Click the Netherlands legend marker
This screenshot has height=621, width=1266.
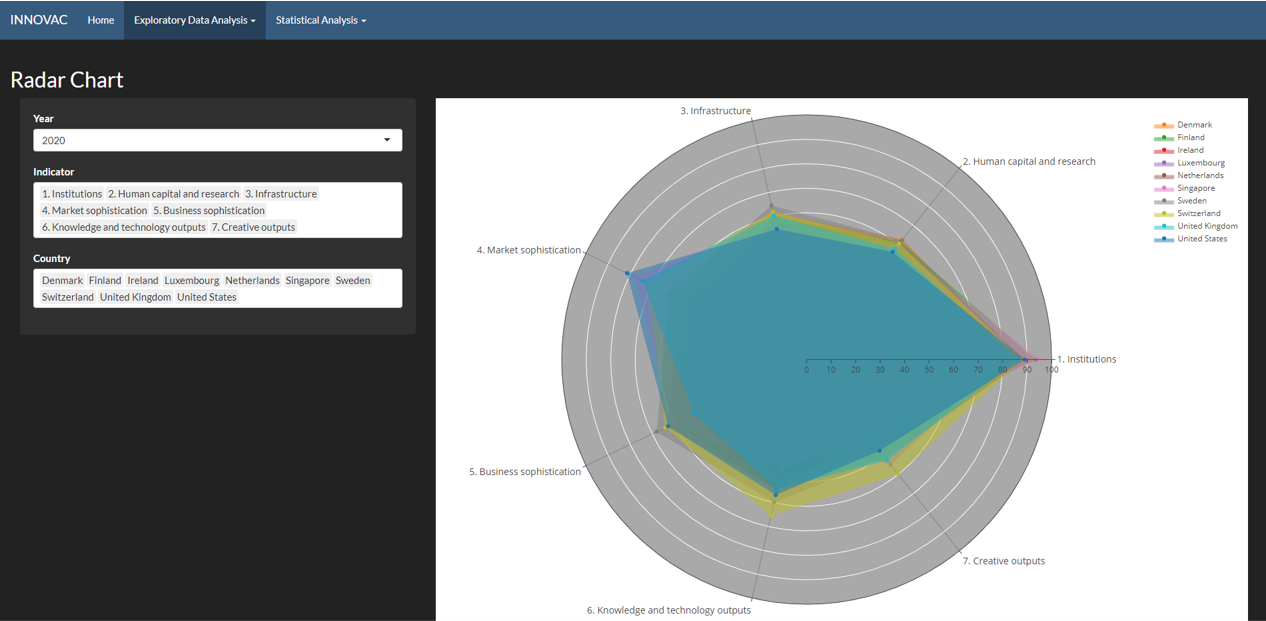[x=1163, y=176]
